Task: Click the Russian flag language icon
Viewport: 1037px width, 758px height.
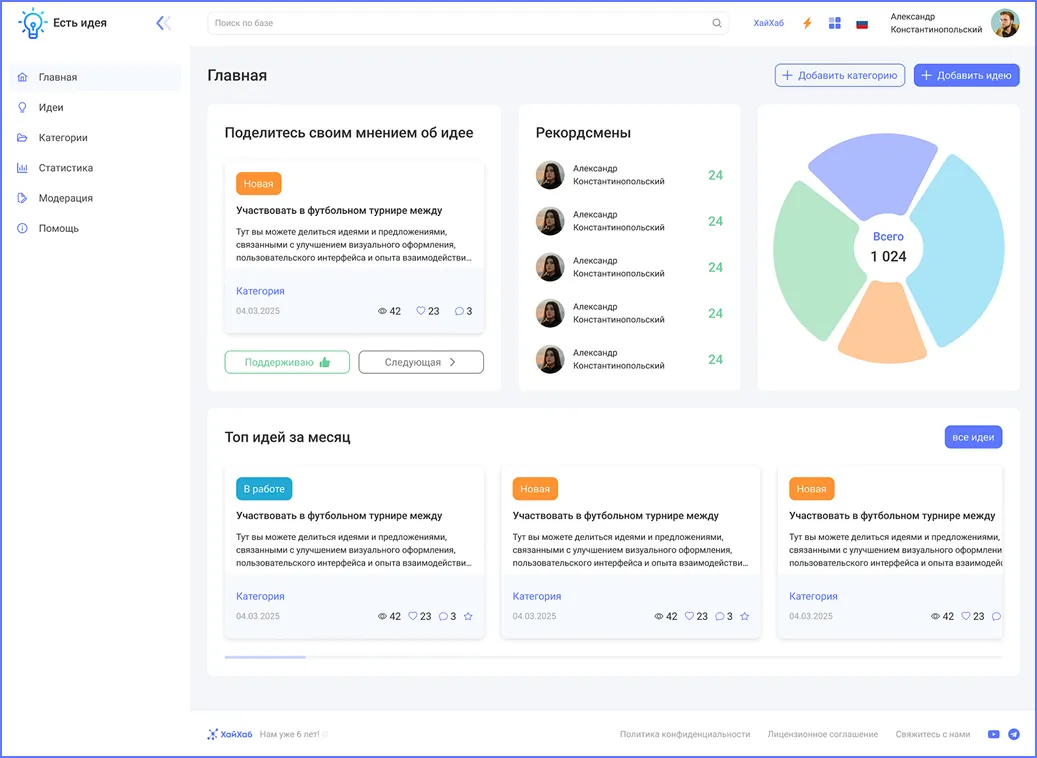Action: click(x=862, y=23)
